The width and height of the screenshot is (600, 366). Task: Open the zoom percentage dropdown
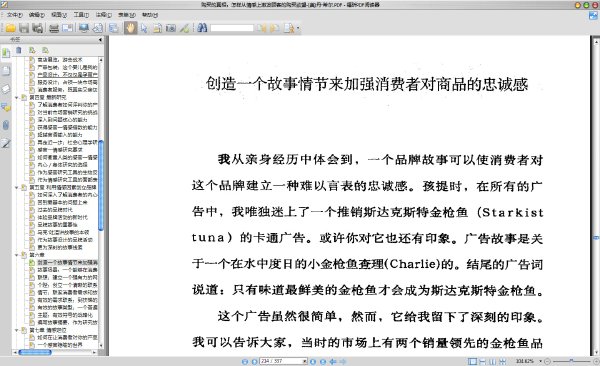[540, 361]
